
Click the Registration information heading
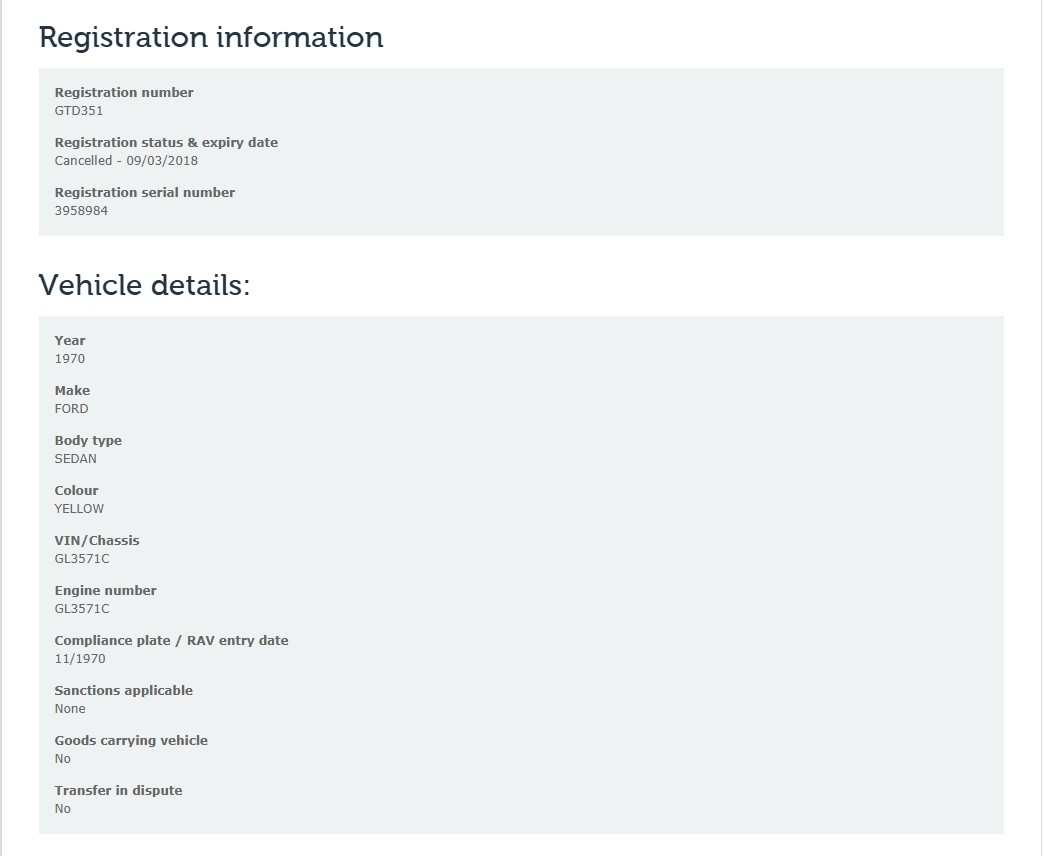pos(211,38)
